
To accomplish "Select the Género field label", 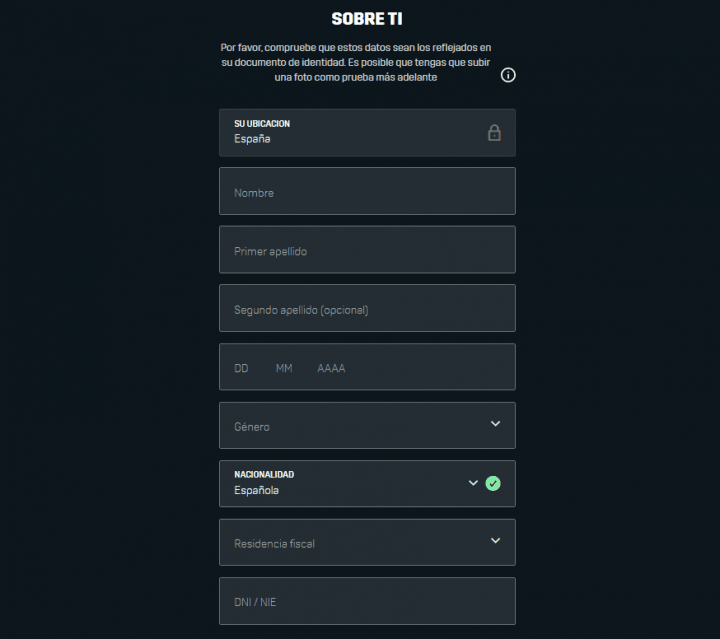I will pyautogui.click(x=252, y=427).
